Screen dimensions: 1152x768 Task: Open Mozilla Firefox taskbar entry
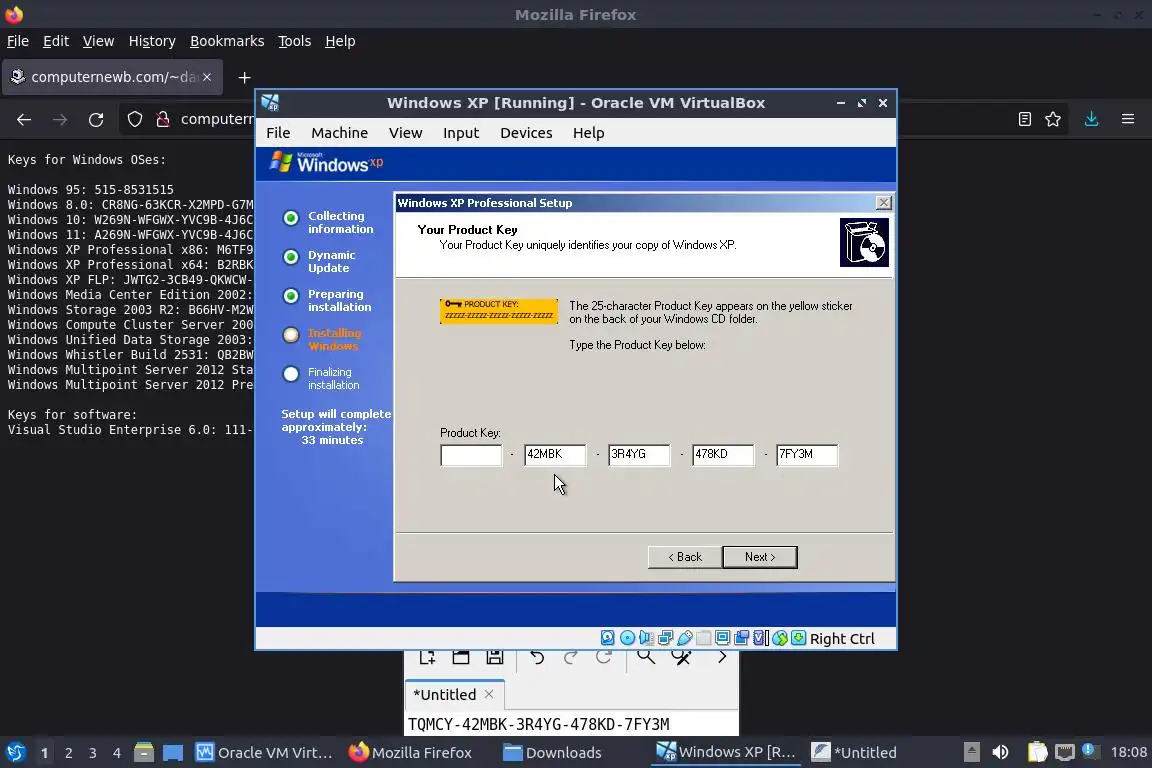tap(410, 753)
